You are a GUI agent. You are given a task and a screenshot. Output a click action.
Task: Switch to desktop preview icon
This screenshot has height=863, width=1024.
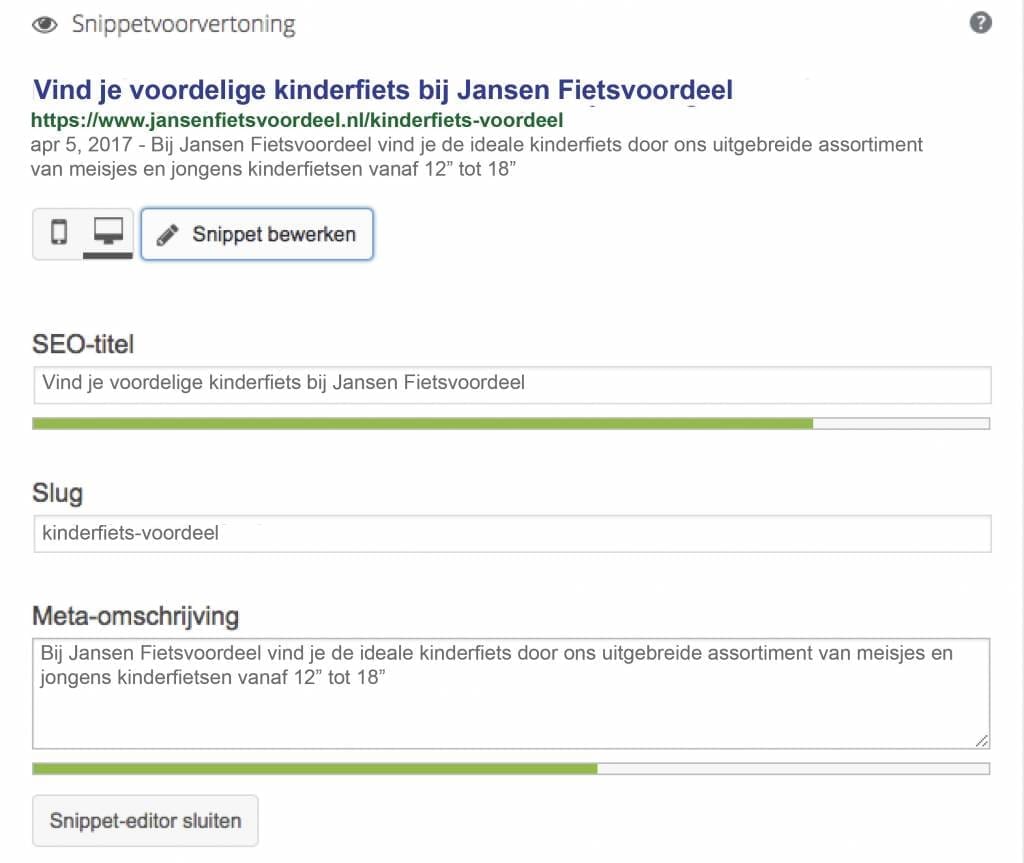(108, 233)
